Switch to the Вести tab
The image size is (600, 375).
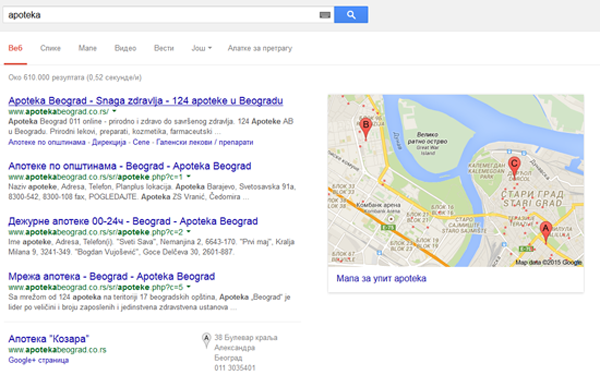164,48
